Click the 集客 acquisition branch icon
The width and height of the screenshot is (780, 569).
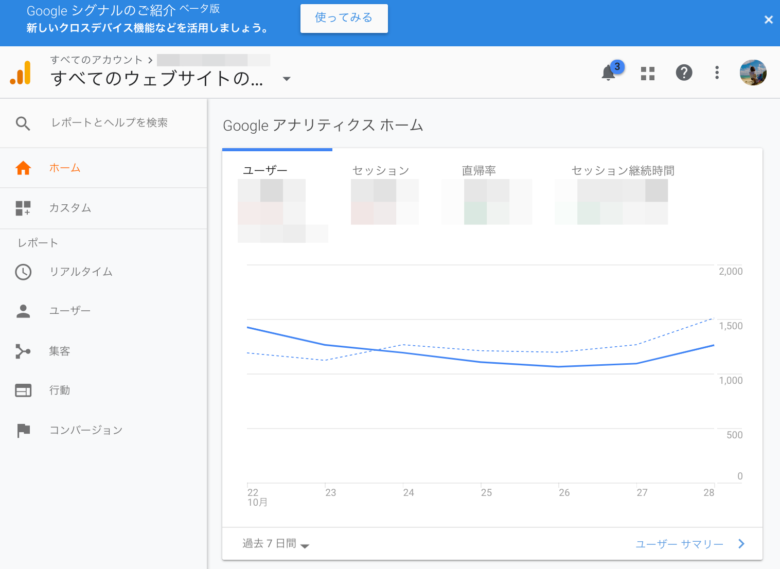tap(23, 351)
